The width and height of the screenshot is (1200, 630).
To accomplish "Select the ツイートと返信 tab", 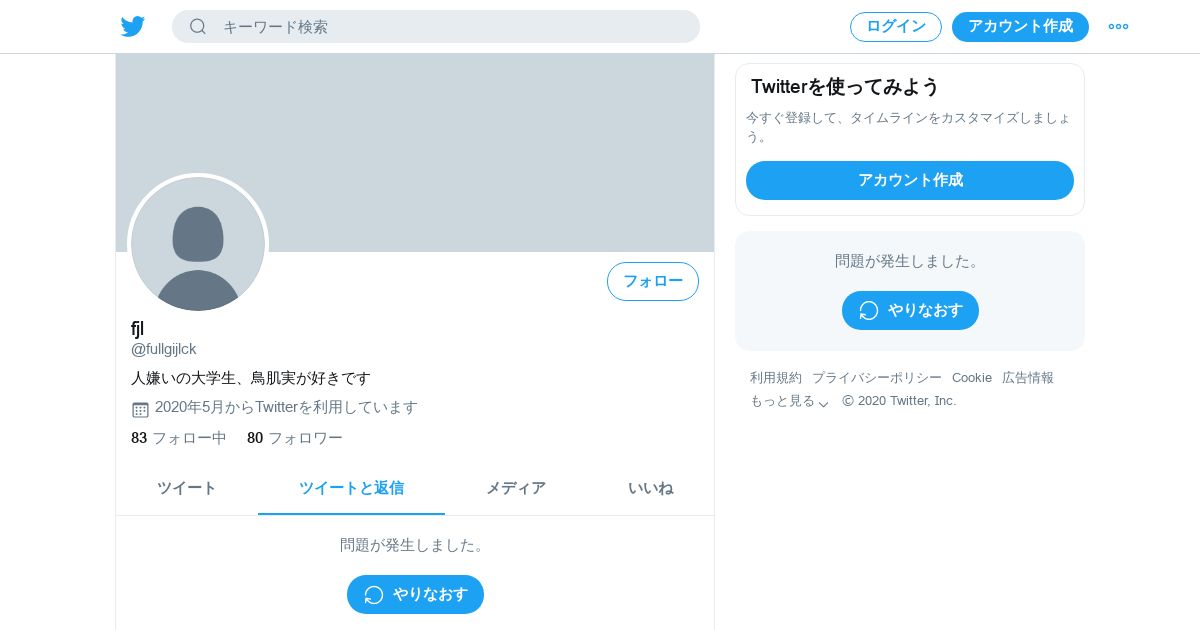I will coord(351,489).
